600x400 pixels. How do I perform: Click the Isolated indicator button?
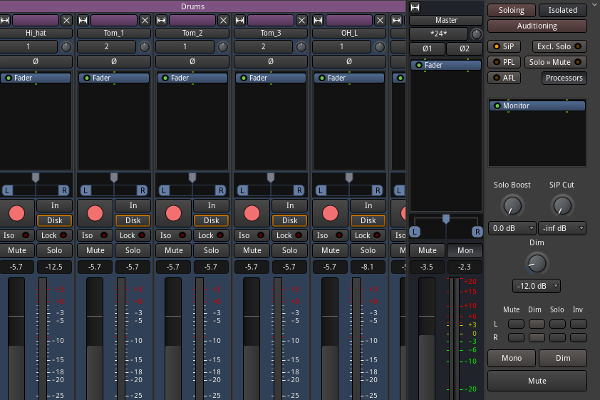[562, 10]
